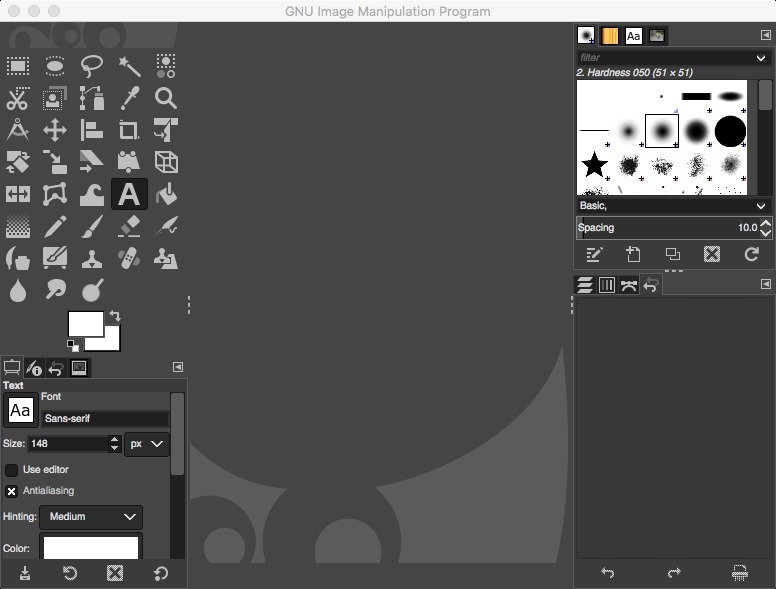
Task: Select the Free Select lasso tool
Action: [x=92, y=66]
